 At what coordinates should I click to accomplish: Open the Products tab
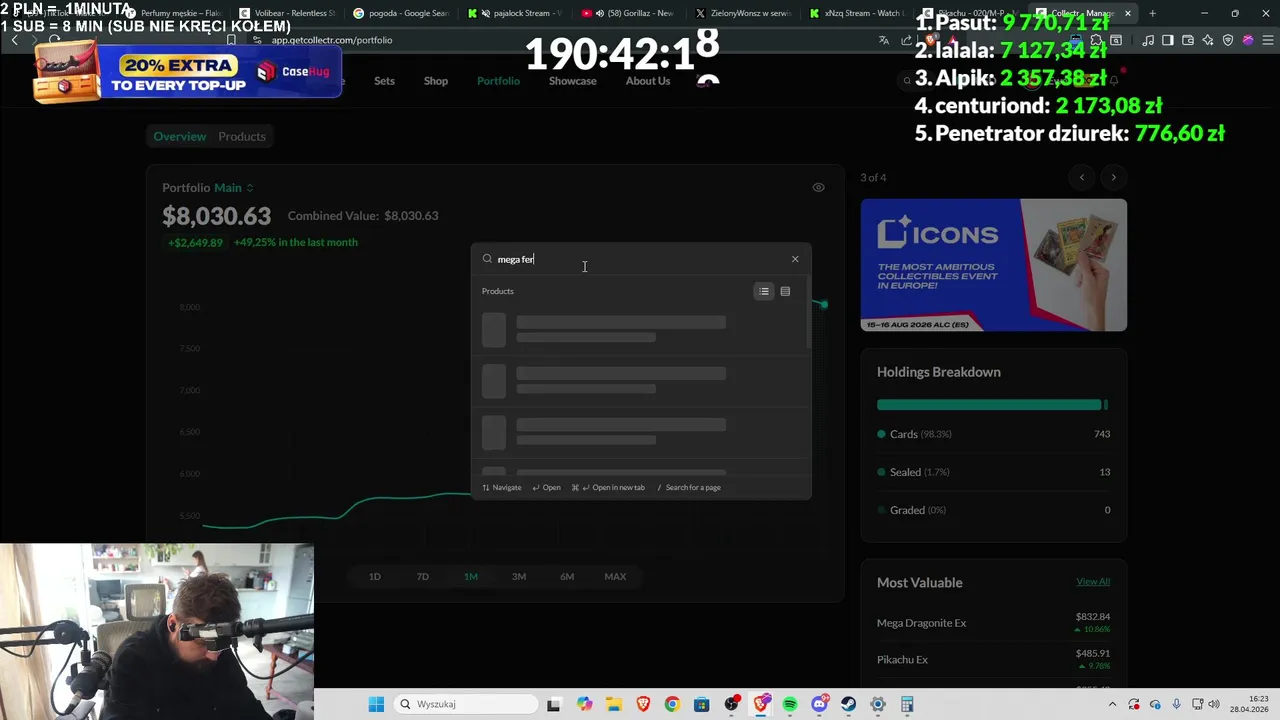coord(242,136)
